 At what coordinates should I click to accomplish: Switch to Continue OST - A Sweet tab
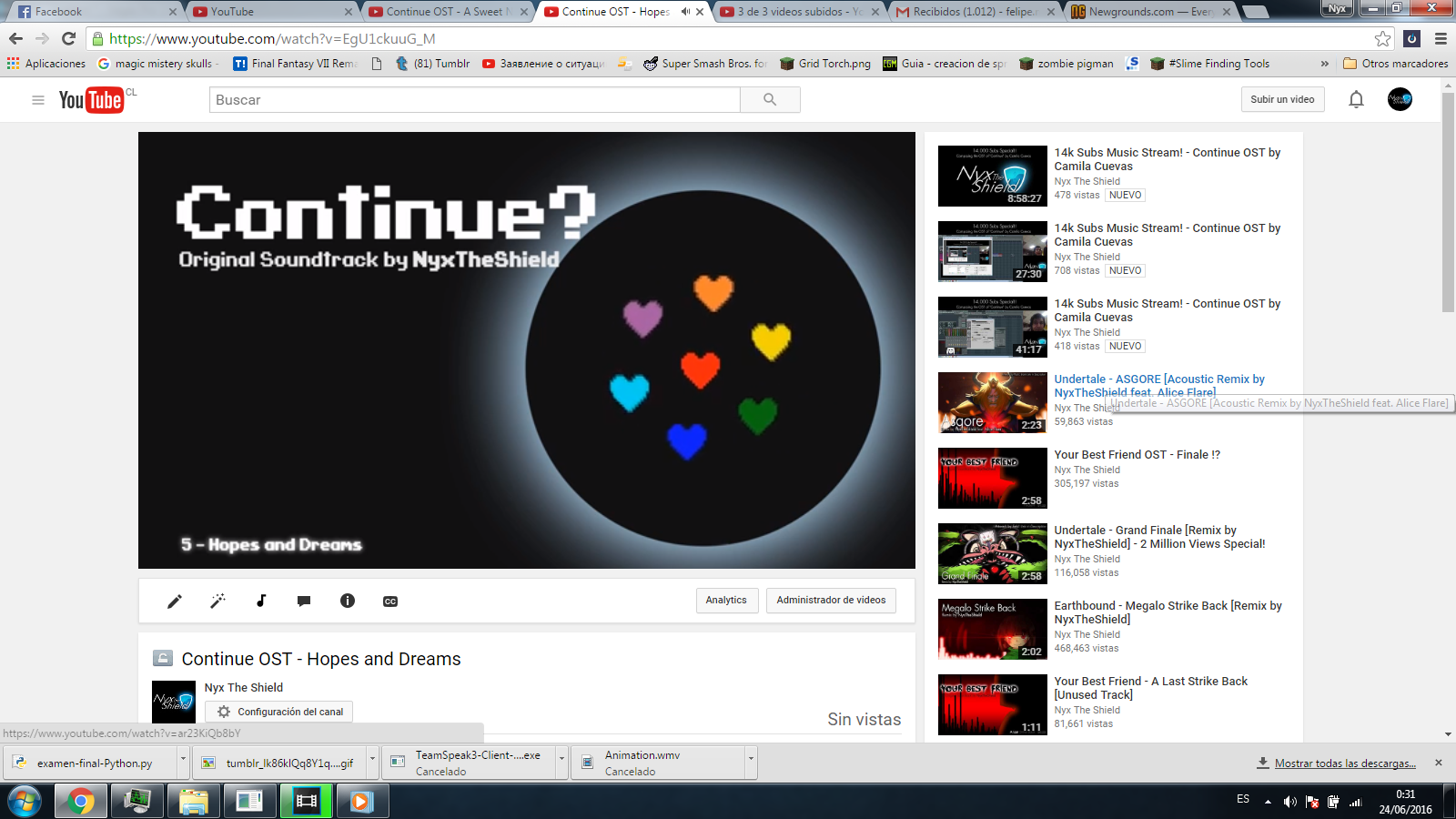446,12
